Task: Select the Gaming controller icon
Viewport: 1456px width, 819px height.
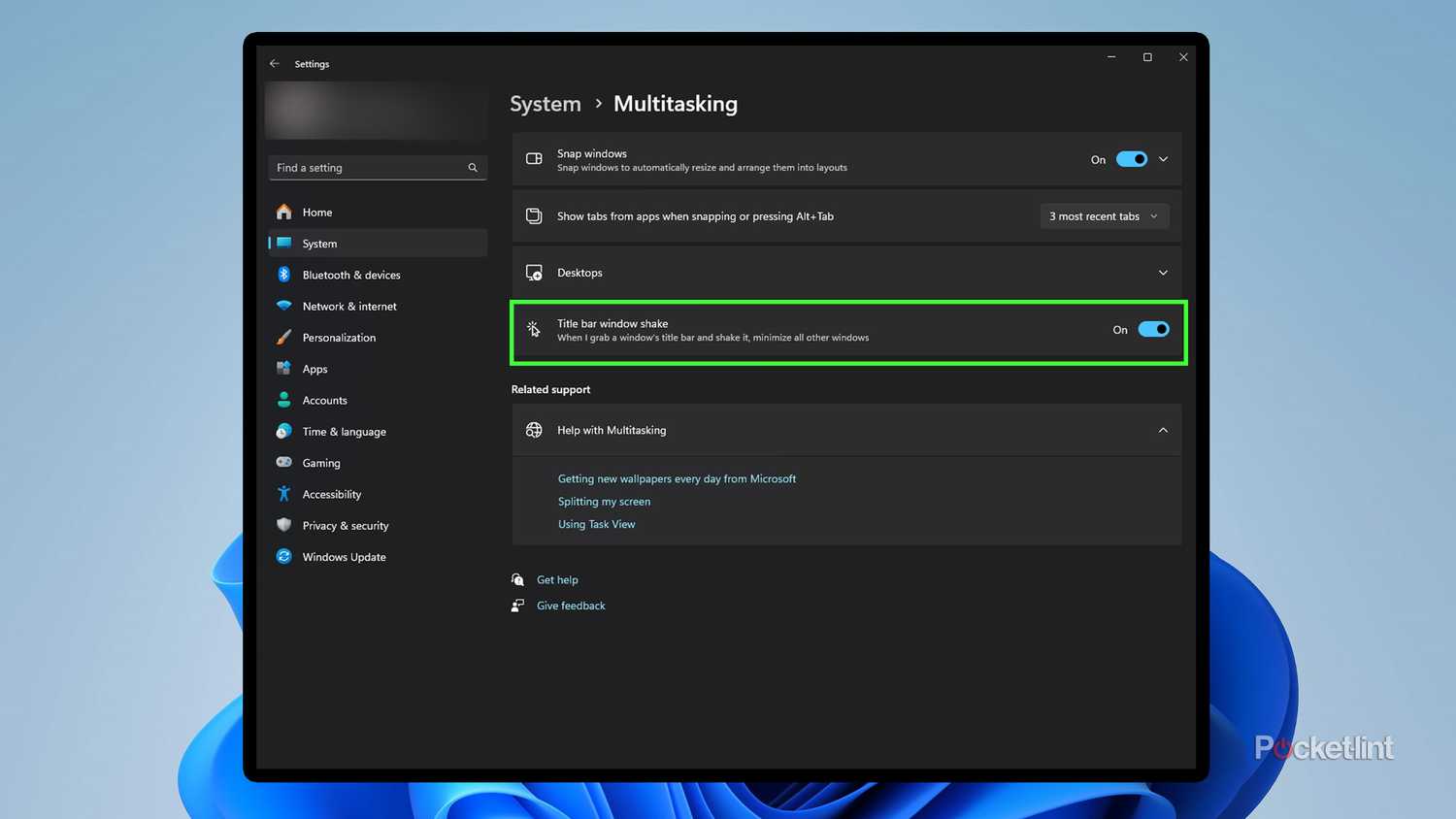Action: tap(282, 463)
